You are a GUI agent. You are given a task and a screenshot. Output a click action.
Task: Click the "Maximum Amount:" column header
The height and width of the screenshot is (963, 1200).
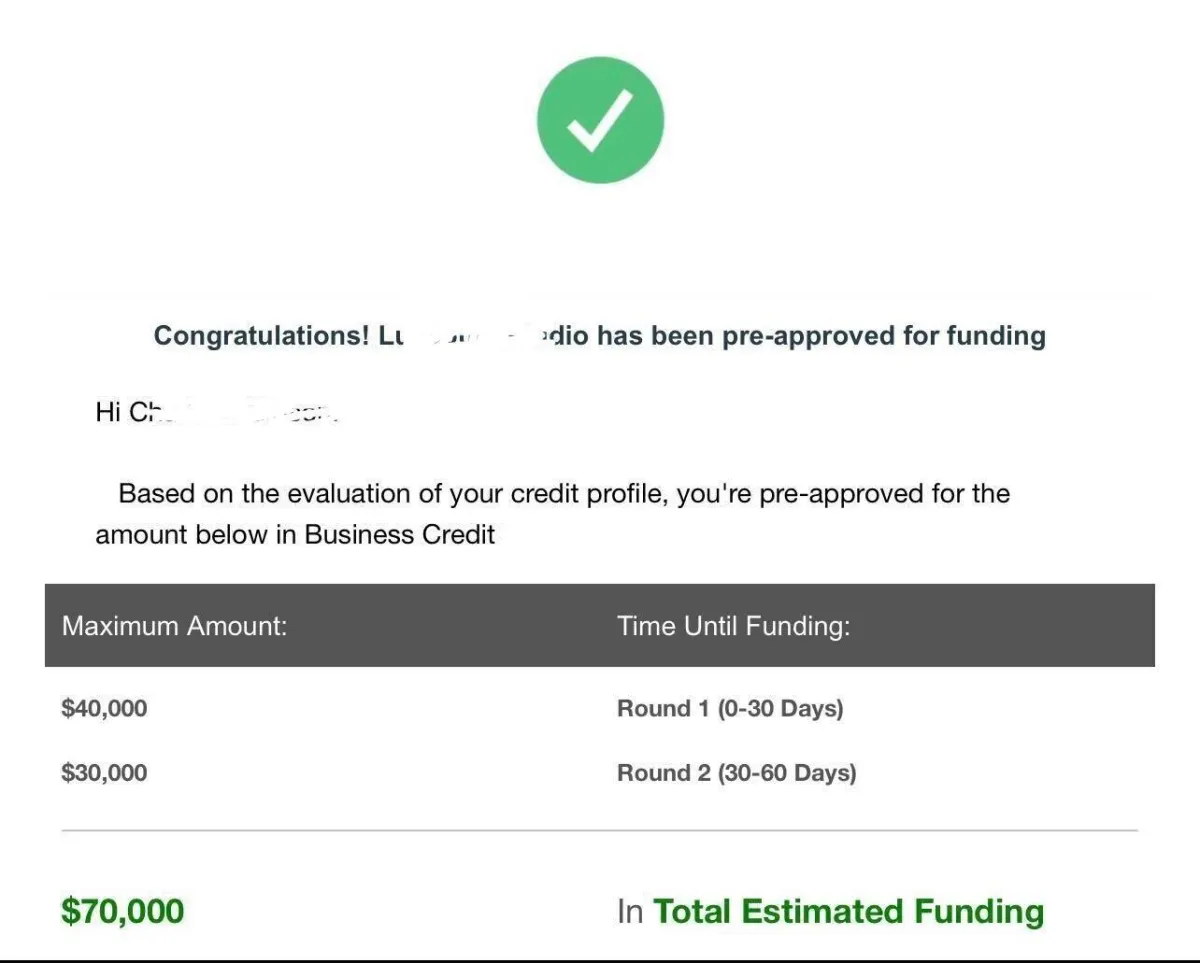pos(174,627)
